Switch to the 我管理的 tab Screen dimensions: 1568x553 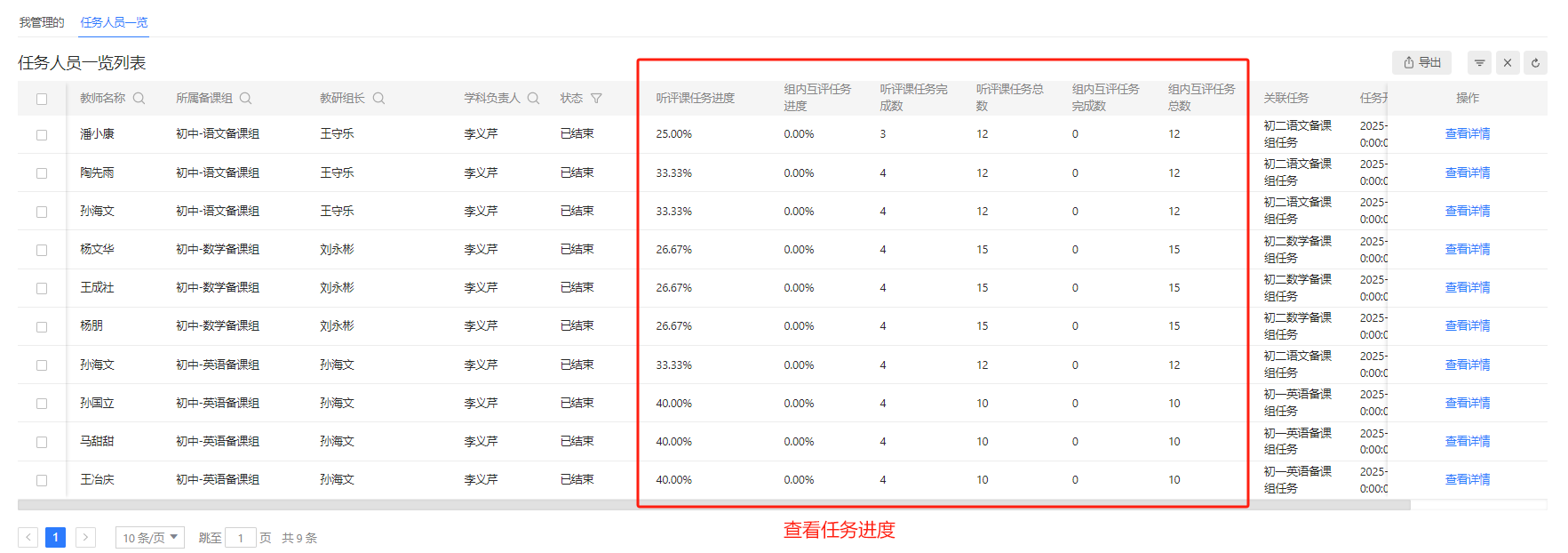pyautogui.click(x=42, y=22)
